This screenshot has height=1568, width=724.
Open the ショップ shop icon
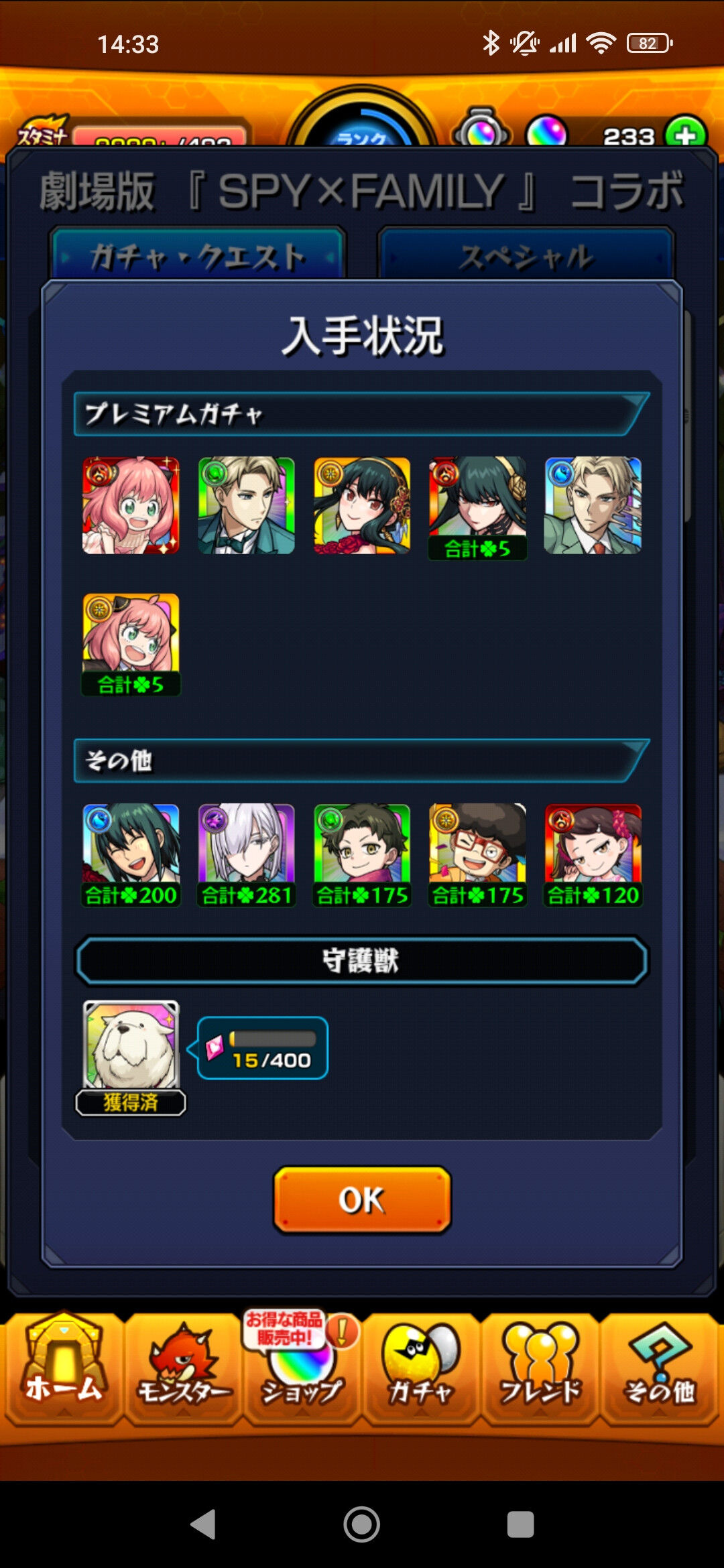click(x=302, y=1368)
